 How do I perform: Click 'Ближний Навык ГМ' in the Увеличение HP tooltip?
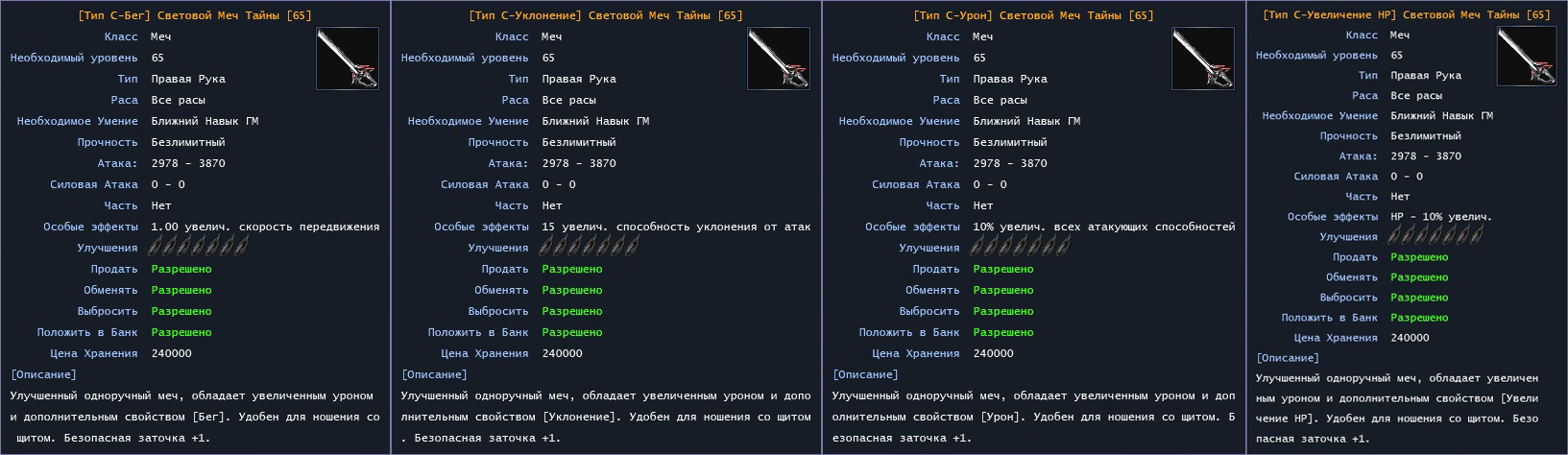click(x=1441, y=115)
